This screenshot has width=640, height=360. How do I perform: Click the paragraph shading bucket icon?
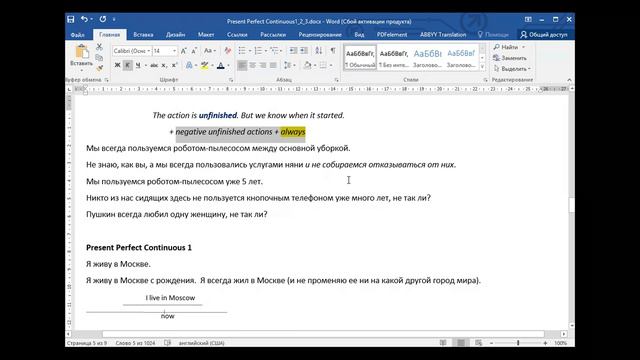tap(307, 65)
